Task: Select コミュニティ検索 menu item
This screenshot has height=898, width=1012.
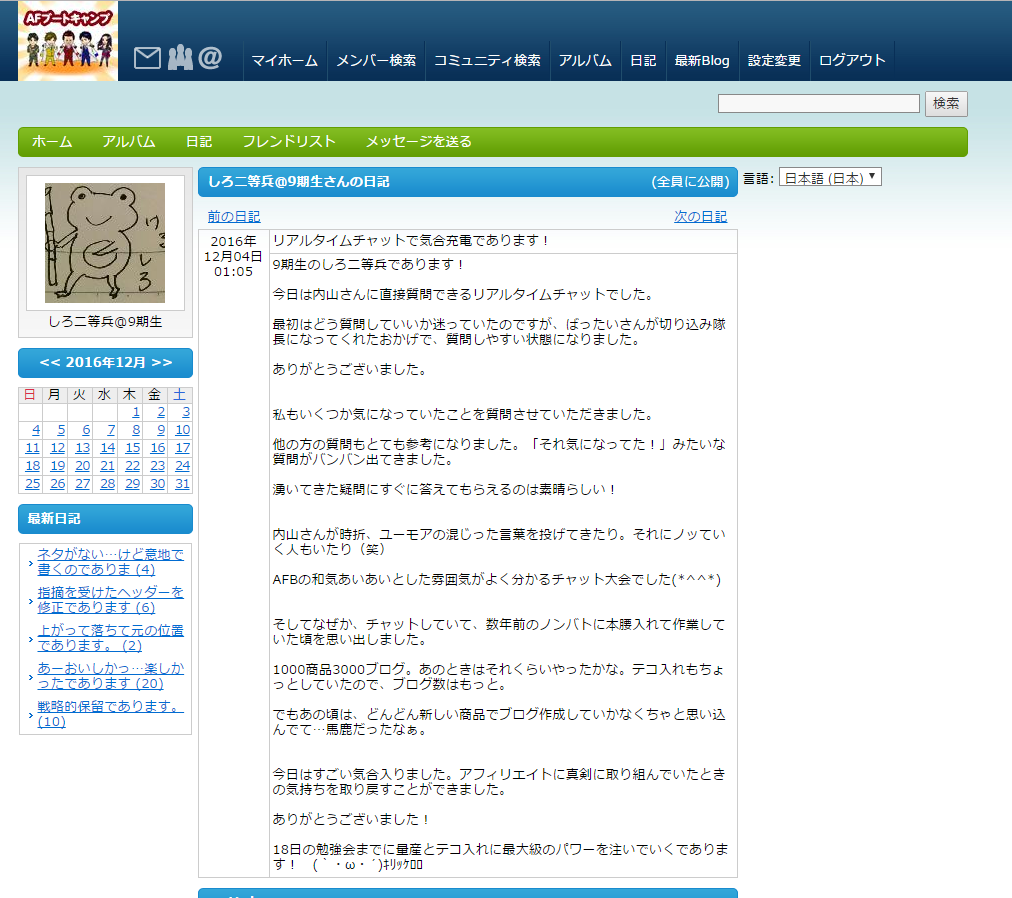Action: 487,60
